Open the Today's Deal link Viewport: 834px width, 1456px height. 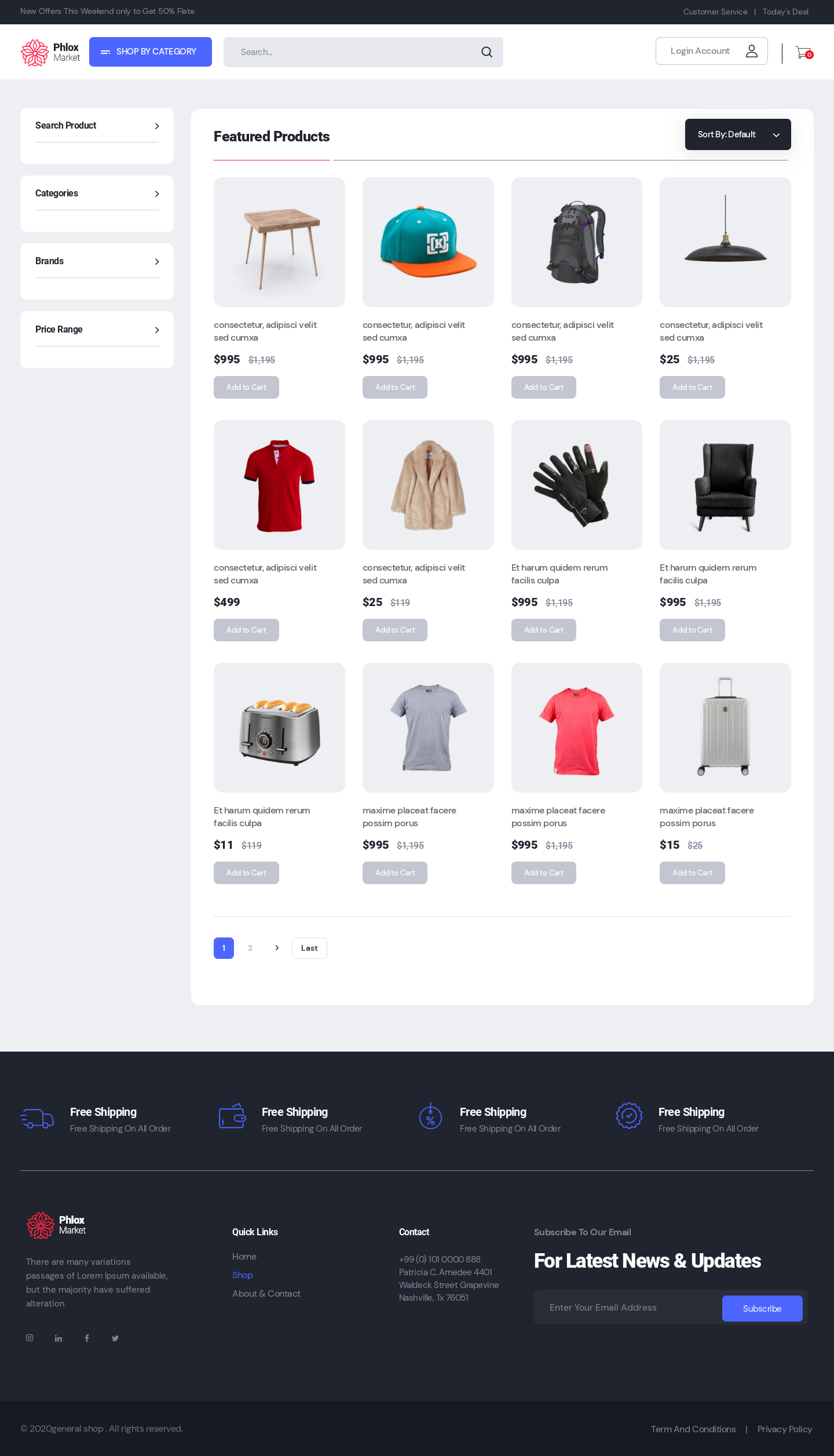(785, 12)
